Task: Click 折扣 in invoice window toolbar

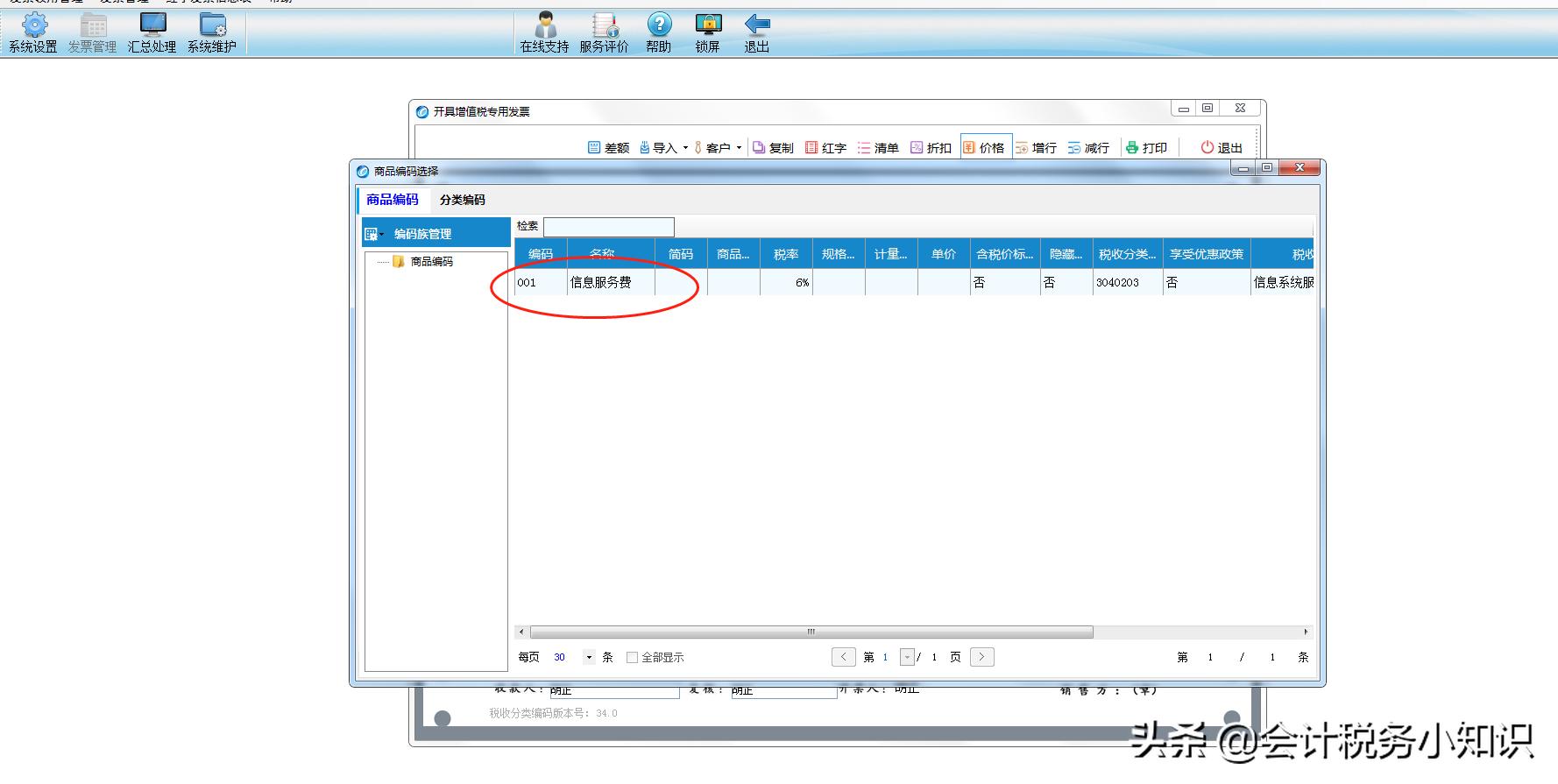Action: (931, 148)
